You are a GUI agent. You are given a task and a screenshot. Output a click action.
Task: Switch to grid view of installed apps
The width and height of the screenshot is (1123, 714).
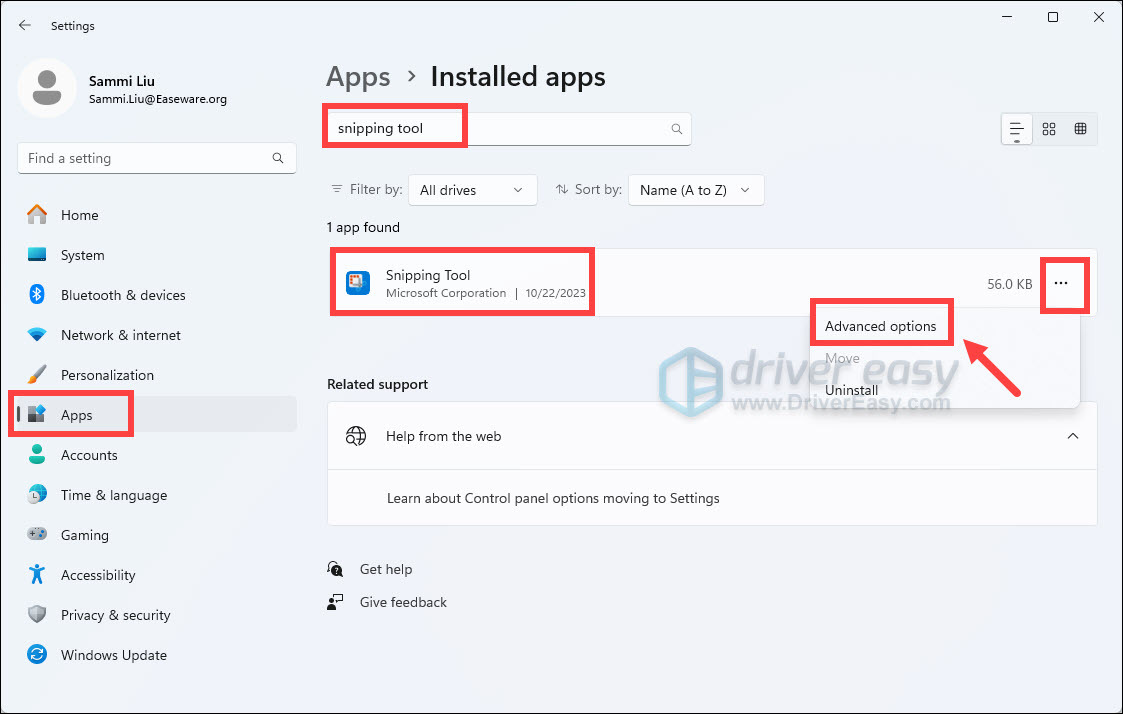tap(1081, 128)
